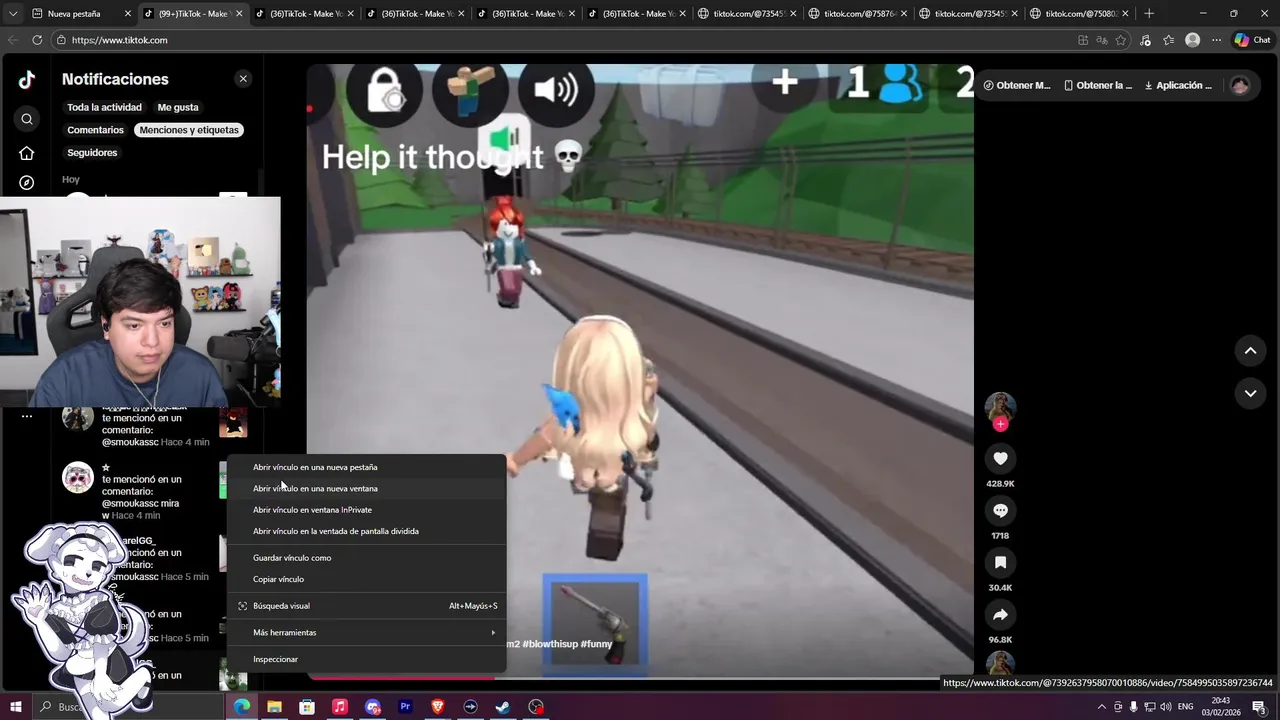
Task: Choose Guardar vínculo como
Action: click(x=366, y=558)
